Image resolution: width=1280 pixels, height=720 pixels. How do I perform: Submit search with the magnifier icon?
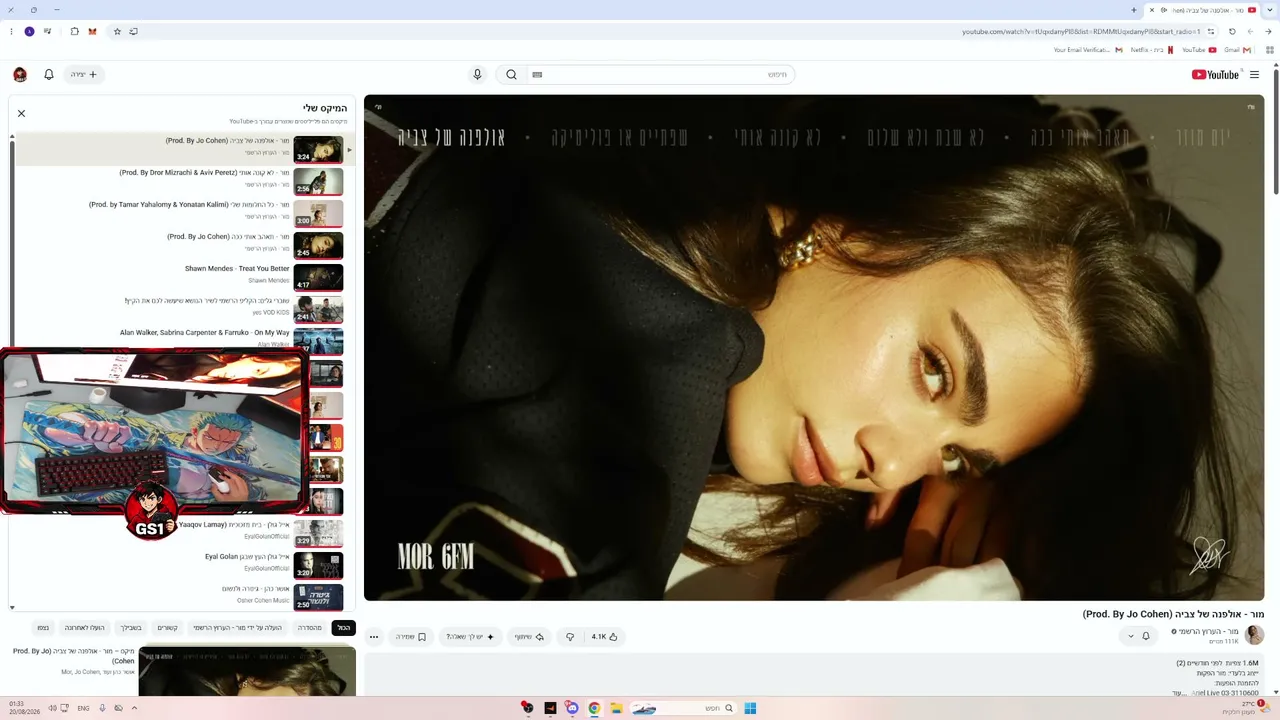pos(511,74)
